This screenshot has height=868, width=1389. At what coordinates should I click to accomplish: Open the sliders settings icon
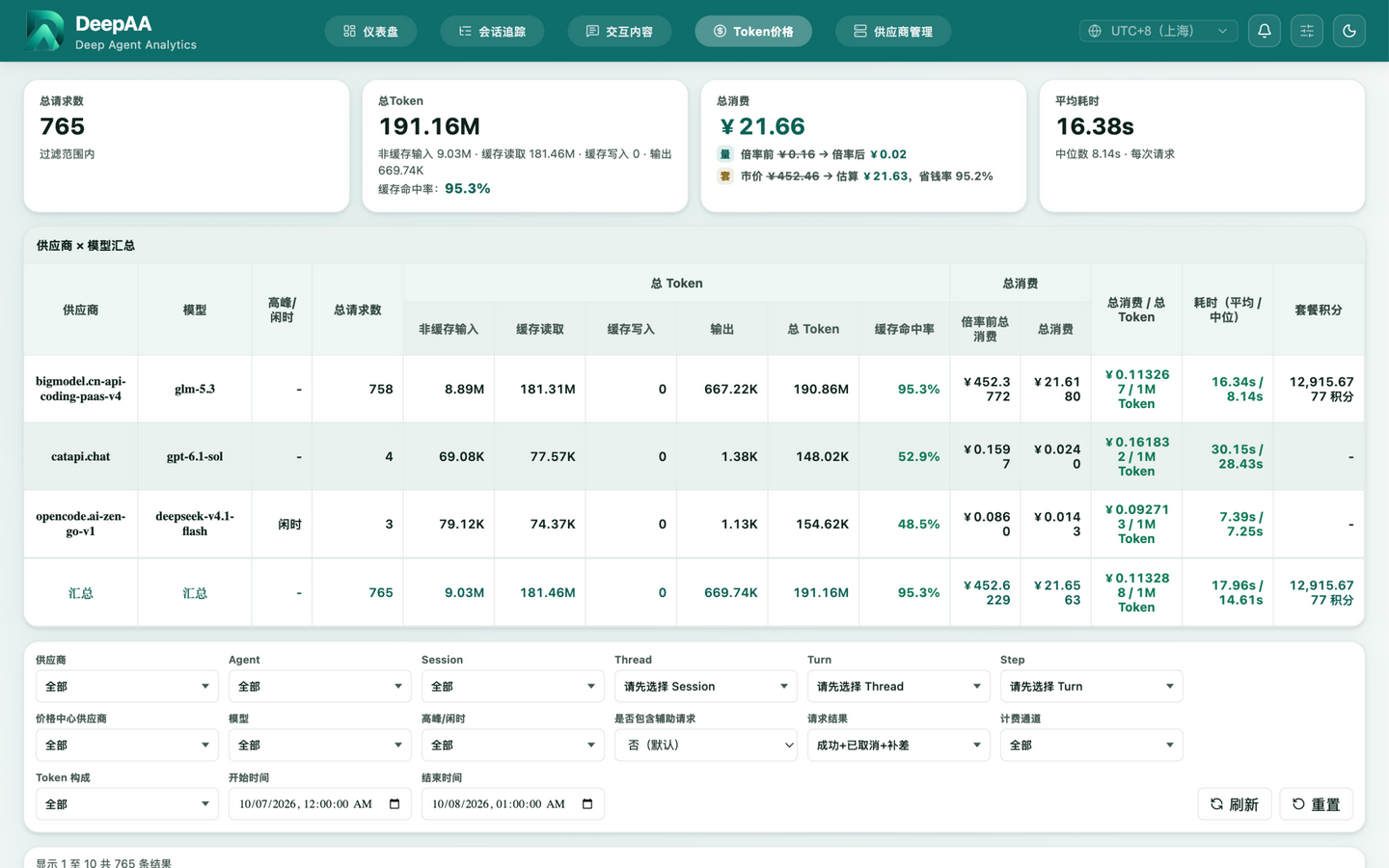pos(1306,31)
